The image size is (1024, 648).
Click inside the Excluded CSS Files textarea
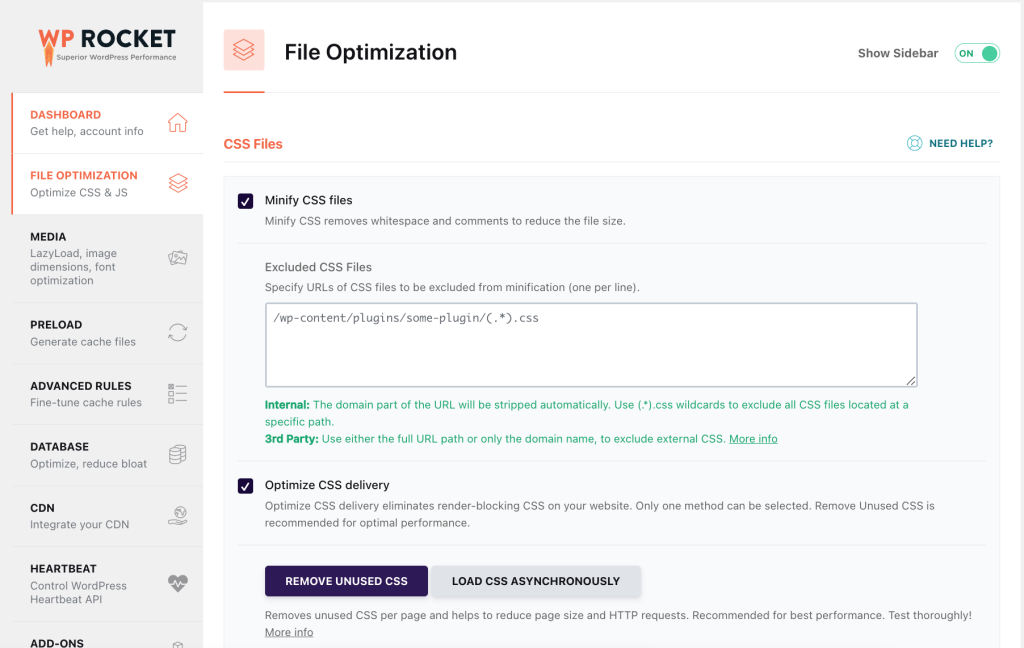tap(590, 345)
